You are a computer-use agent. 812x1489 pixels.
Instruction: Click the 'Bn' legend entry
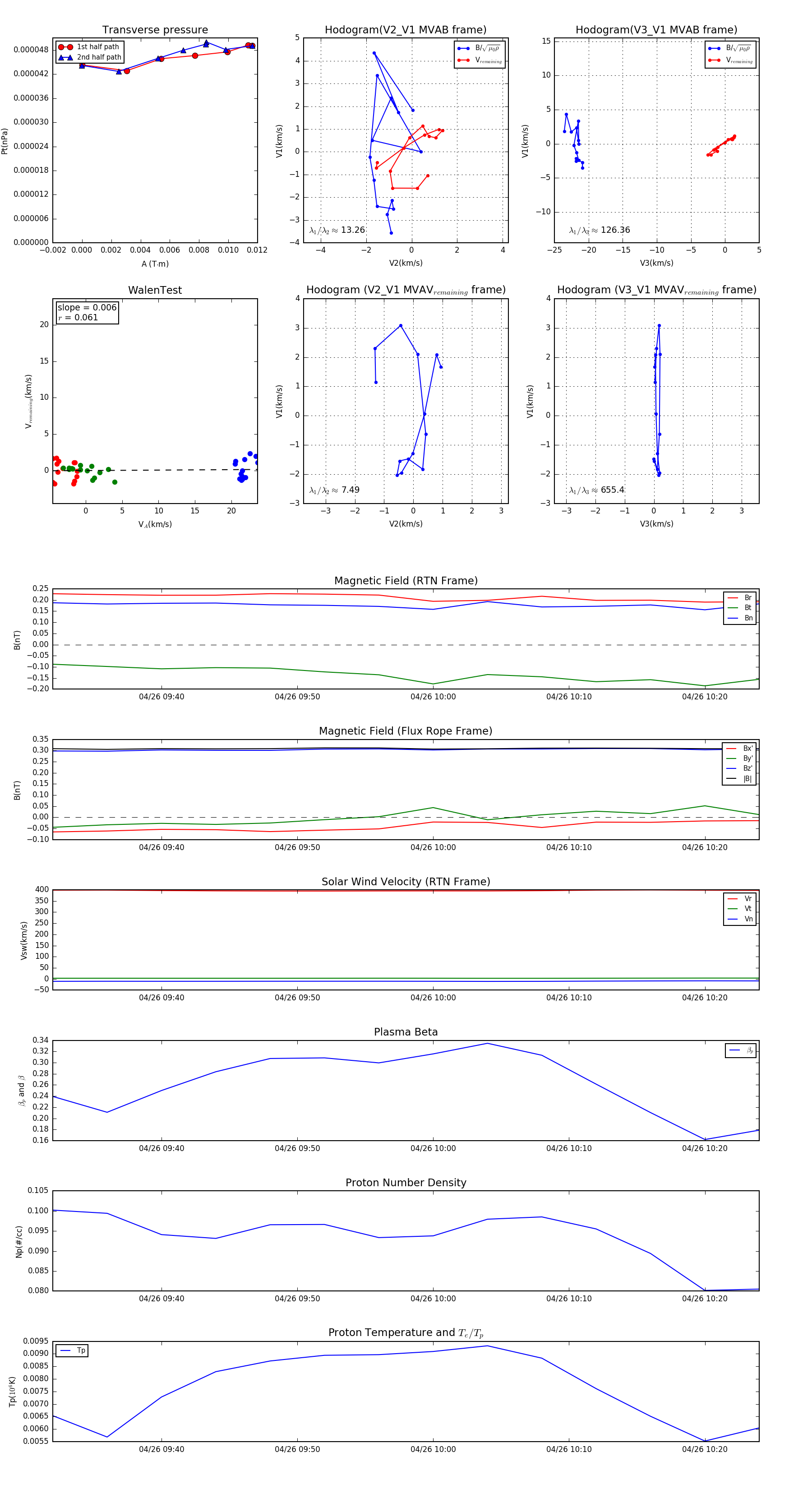740,618
